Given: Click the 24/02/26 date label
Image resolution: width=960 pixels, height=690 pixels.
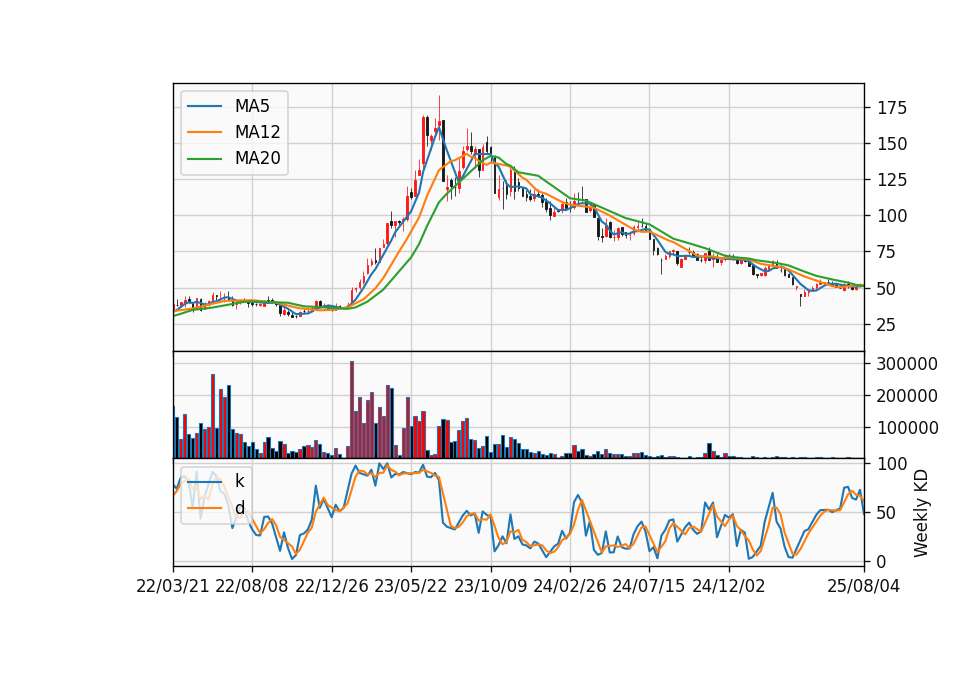Looking at the screenshot, I should [569, 586].
